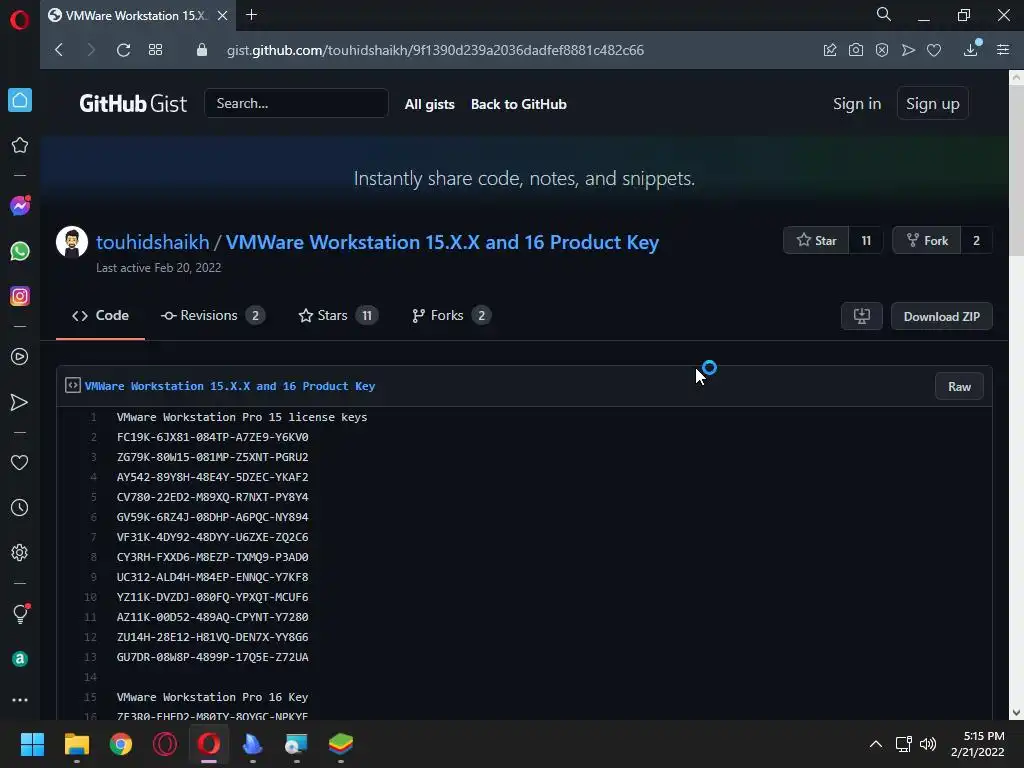Open History clock in sidebar
This screenshot has height=768, width=1024.
pyautogui.click(x=20, y=507)
